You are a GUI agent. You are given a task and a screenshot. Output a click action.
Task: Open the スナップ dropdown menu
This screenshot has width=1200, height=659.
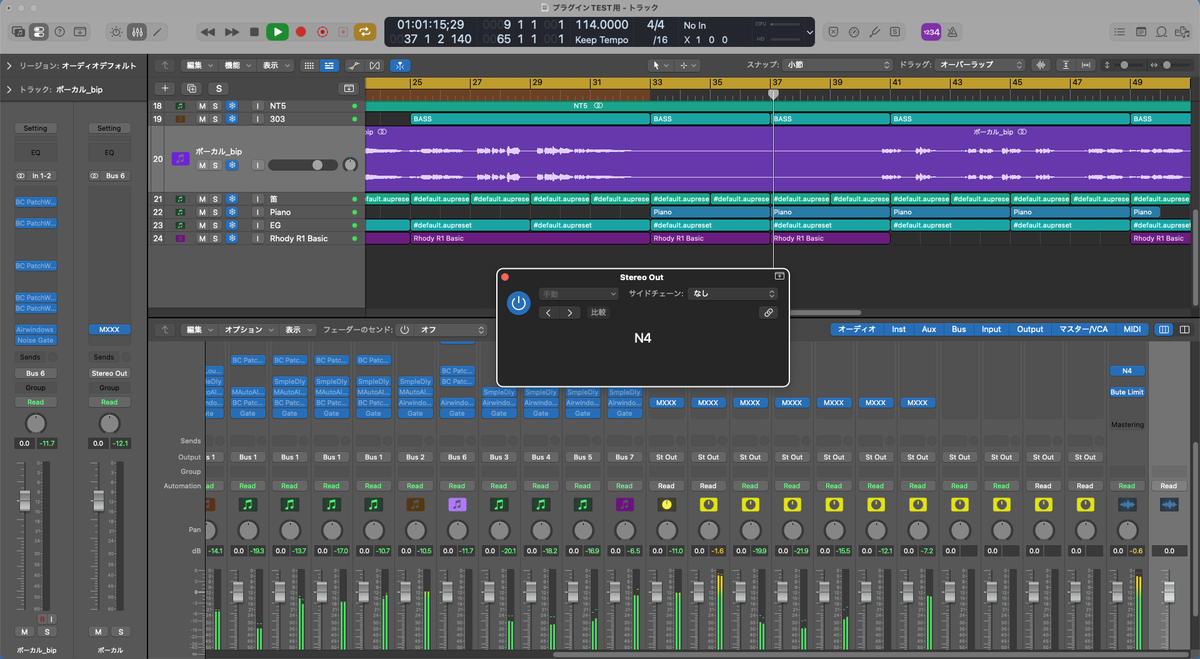[x=836, y=65]
